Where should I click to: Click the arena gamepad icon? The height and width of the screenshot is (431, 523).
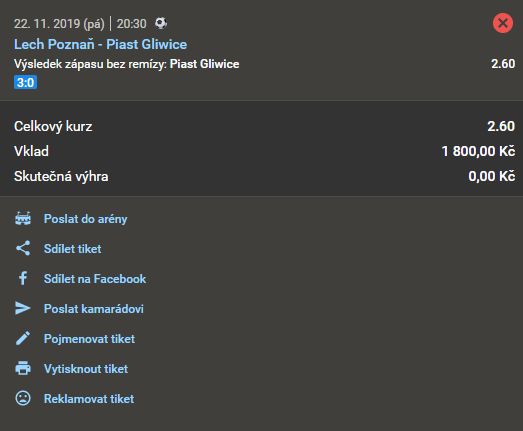[23, 219]
